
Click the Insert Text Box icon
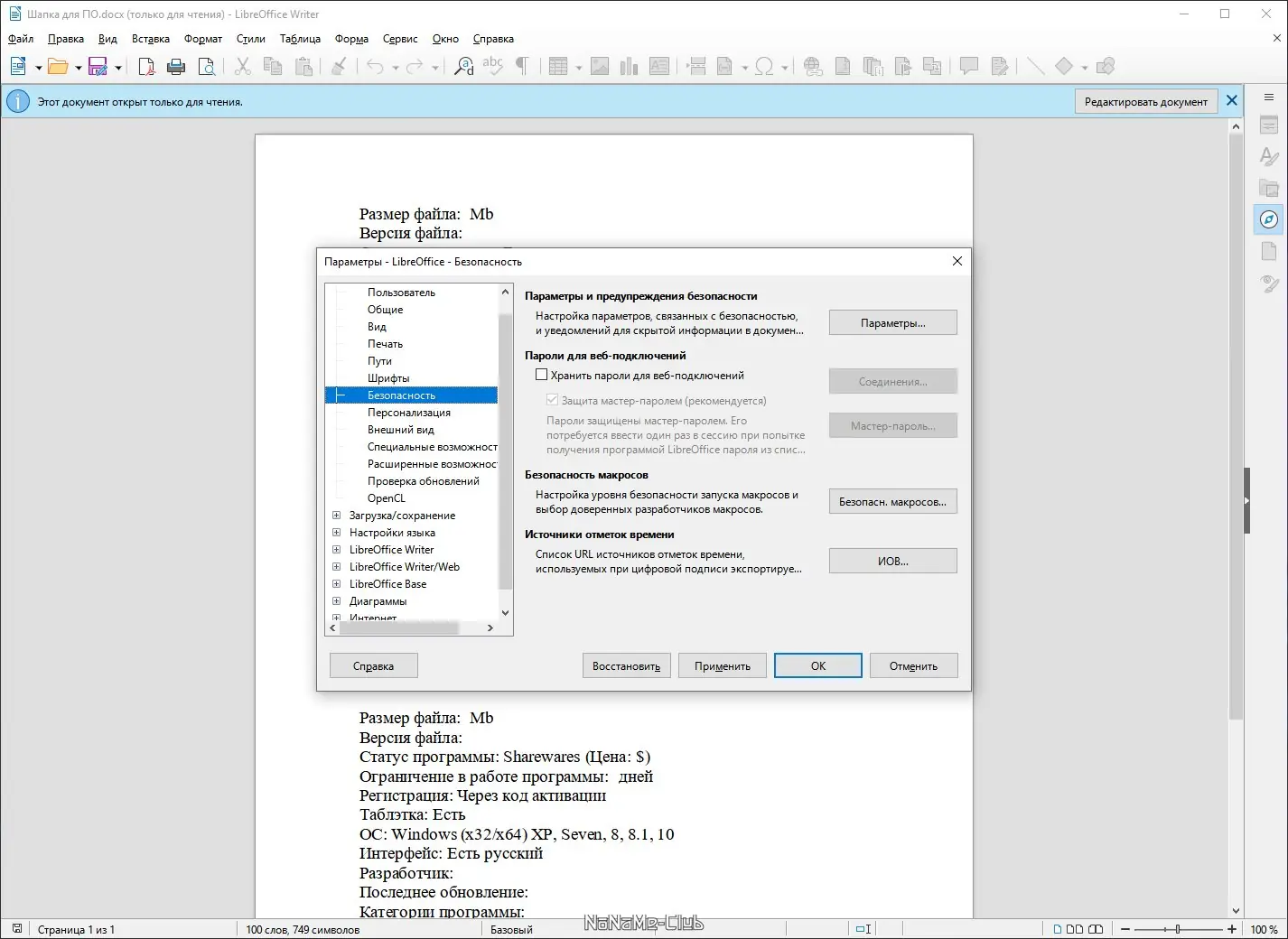click(659, 66)
